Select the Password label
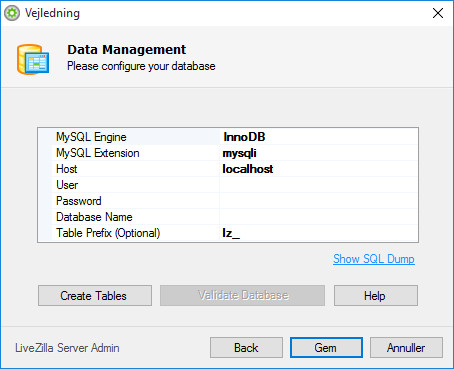 tap(79, 201)
